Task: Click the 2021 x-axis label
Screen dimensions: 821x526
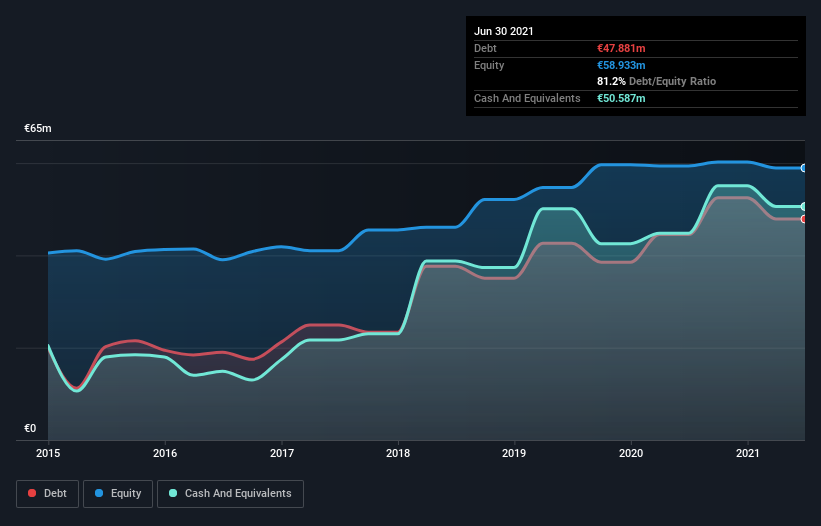Action: 748,453
